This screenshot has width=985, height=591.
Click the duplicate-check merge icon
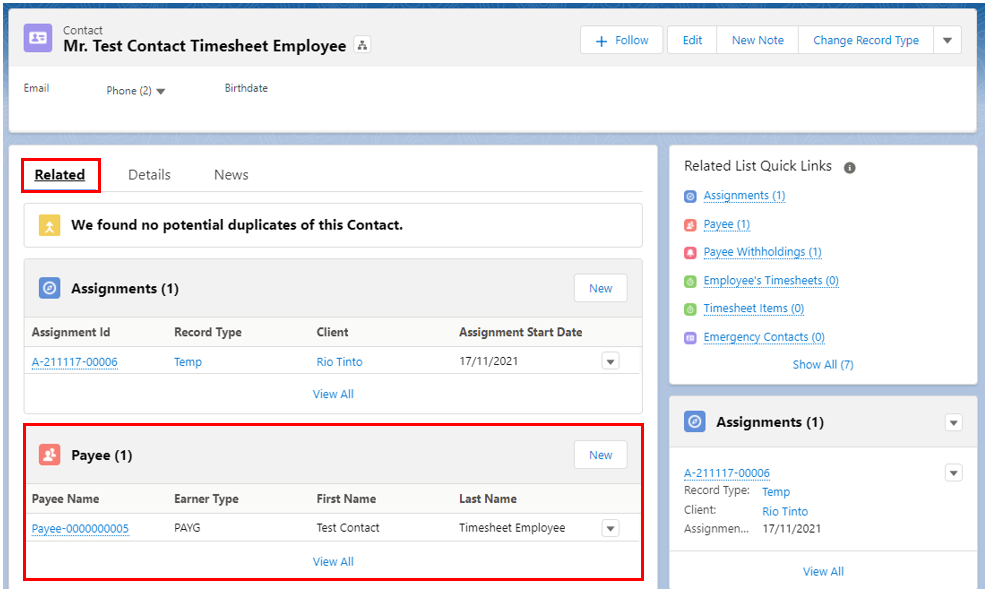click(x=49, y=225)
